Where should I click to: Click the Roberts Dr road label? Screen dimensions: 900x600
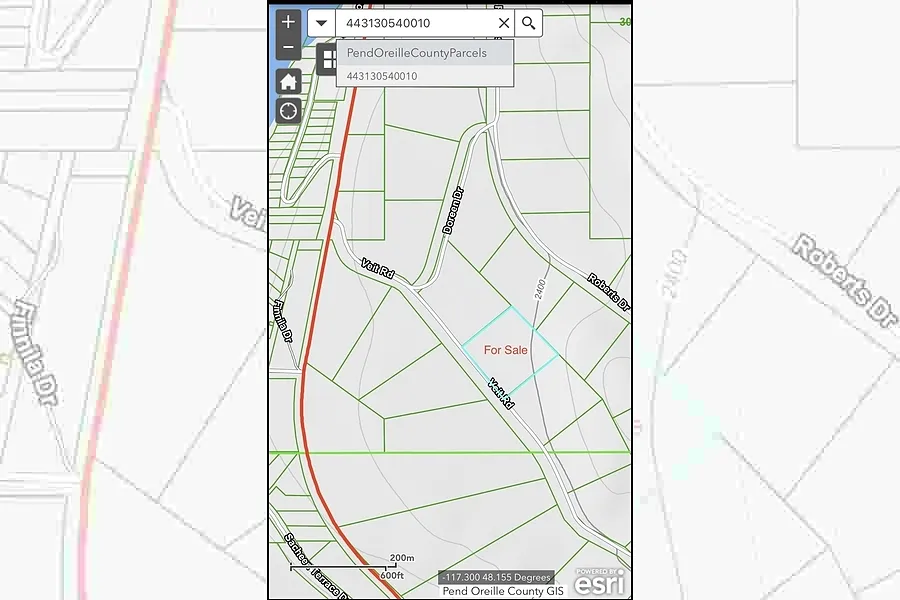[x=608, y=292]
